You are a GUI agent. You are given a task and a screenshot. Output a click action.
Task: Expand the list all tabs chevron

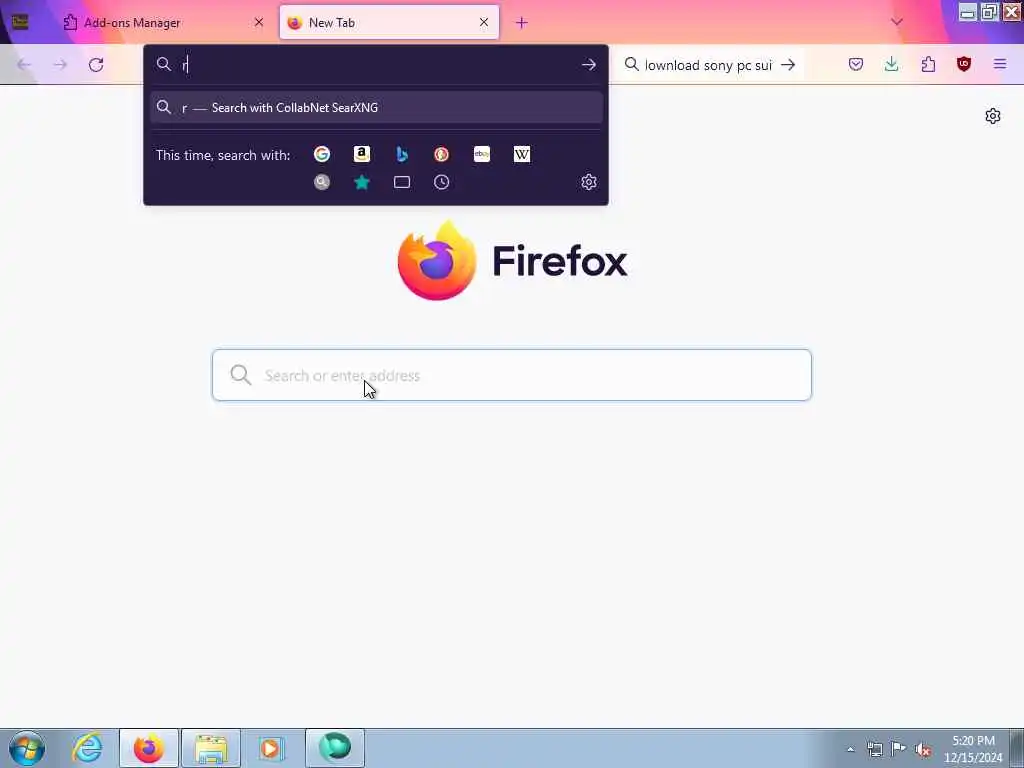[x=897, y=22]
